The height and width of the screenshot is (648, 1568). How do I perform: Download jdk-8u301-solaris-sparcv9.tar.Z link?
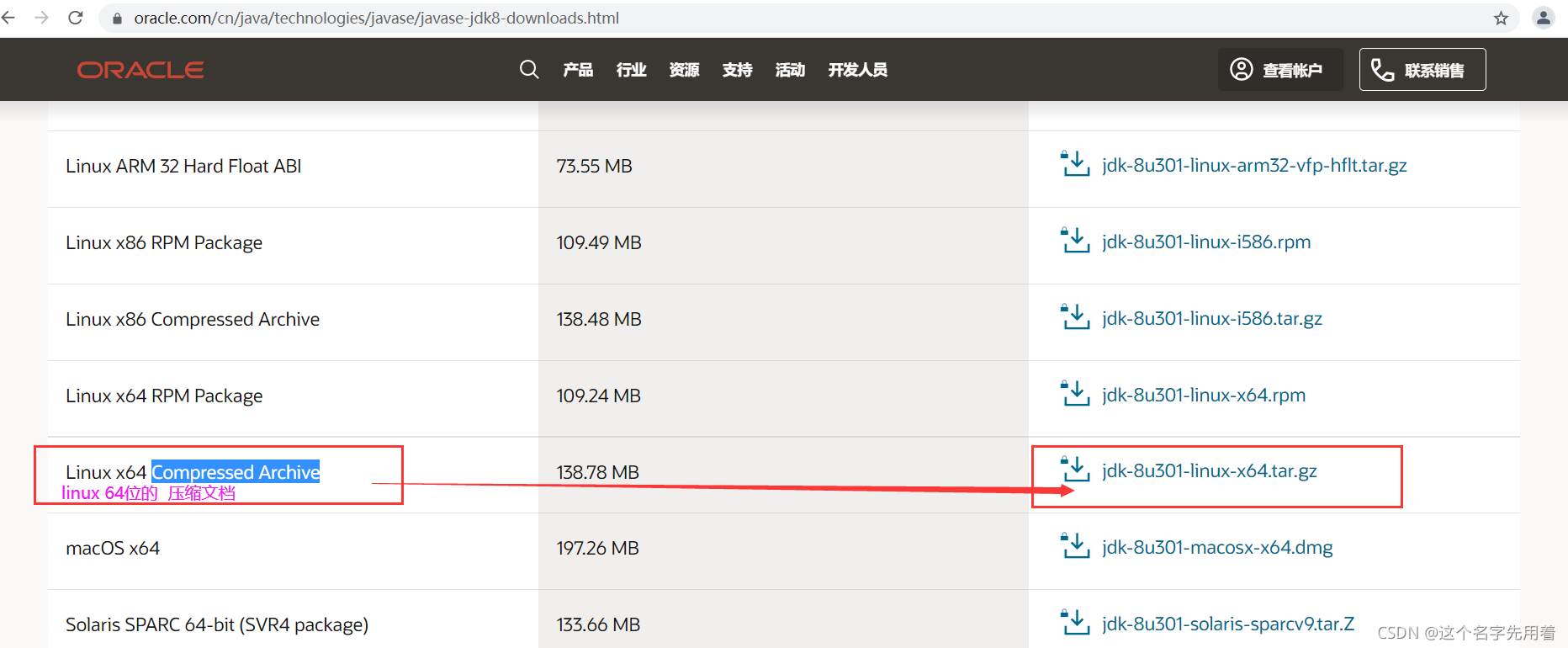click(x=1228, y=624)
